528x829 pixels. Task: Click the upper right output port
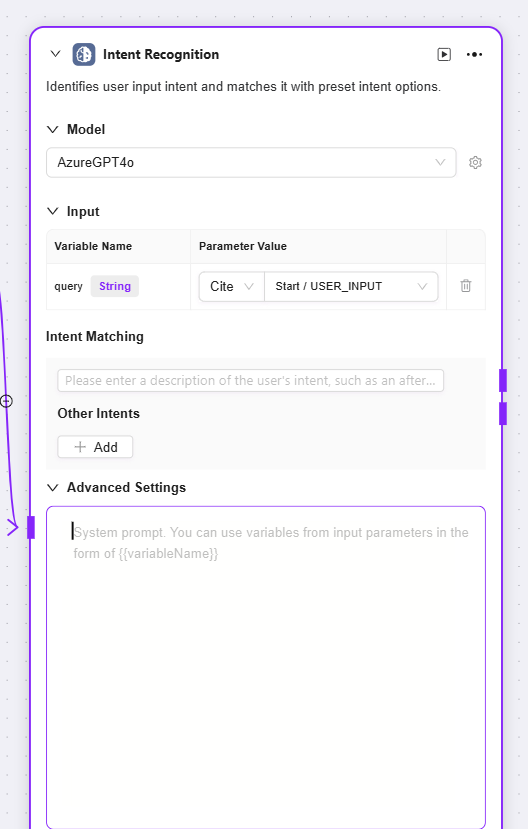click(503, 381)
